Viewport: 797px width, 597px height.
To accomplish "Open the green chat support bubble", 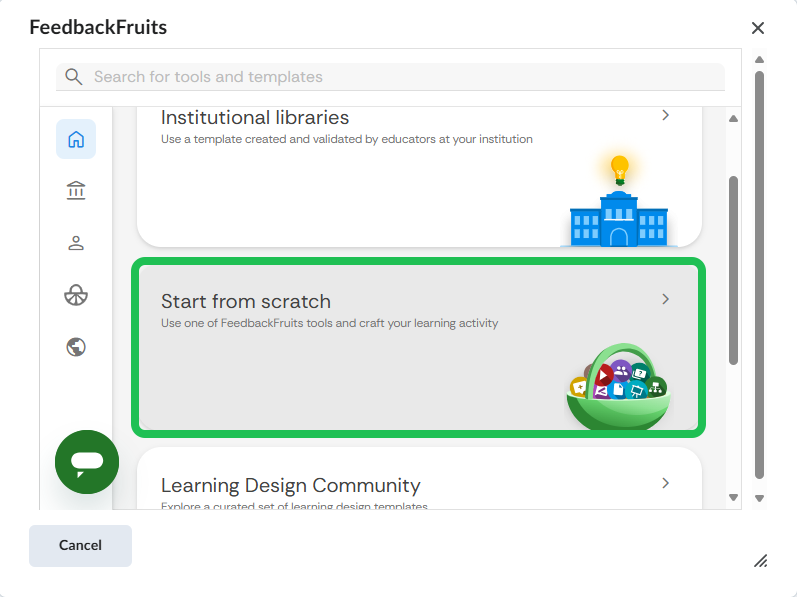I will coord(87,461).
